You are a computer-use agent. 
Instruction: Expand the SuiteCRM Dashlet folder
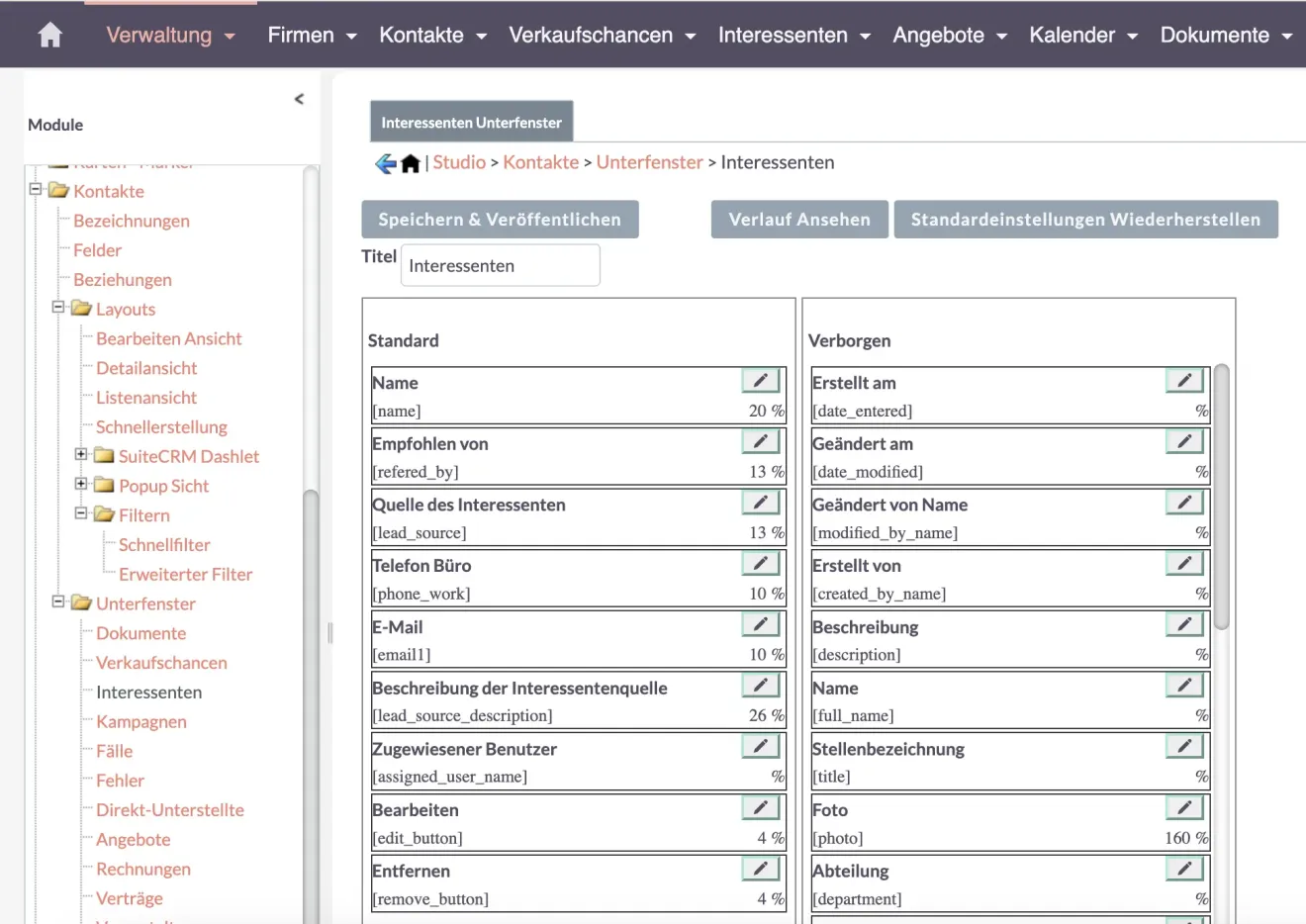point(82,456)
